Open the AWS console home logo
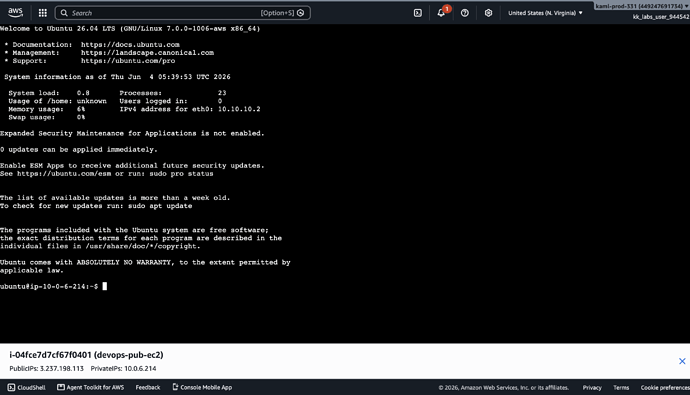The width and height of the screenshot is (690, 395). [x=15, y=13]
